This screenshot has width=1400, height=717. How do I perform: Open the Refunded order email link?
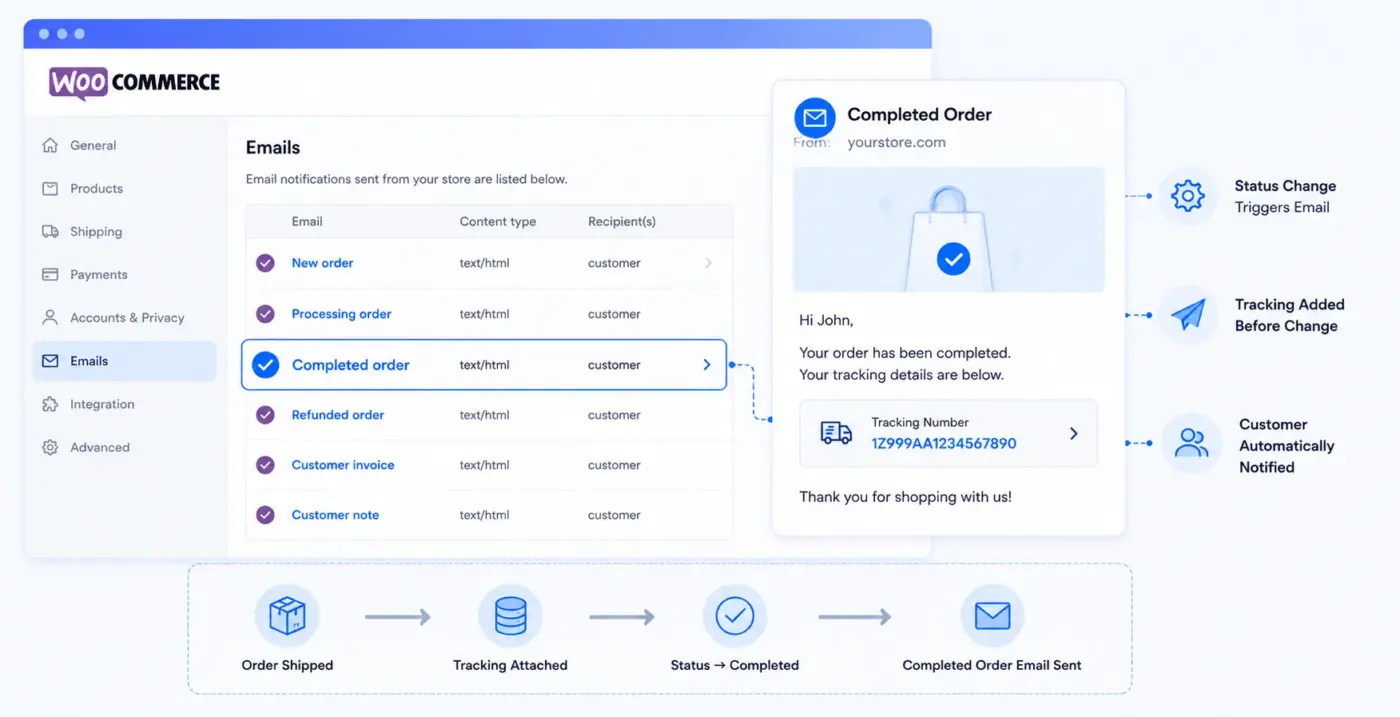tap(337, 415)
